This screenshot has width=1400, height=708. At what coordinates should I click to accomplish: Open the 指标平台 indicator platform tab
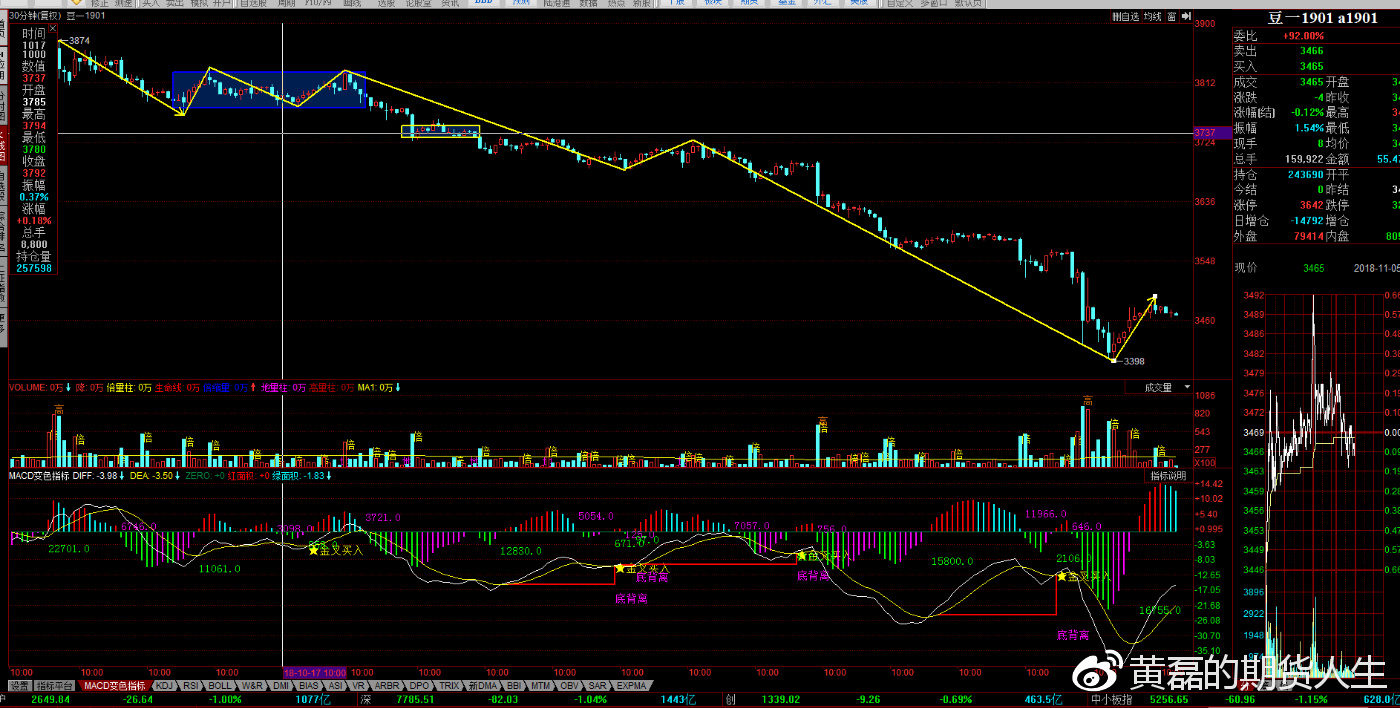click(x=55, y=686)
